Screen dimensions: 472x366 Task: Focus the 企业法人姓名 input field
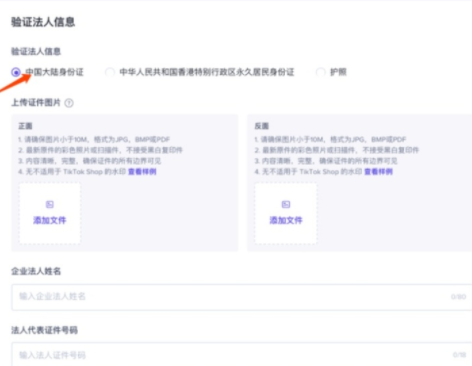[242, 297]
